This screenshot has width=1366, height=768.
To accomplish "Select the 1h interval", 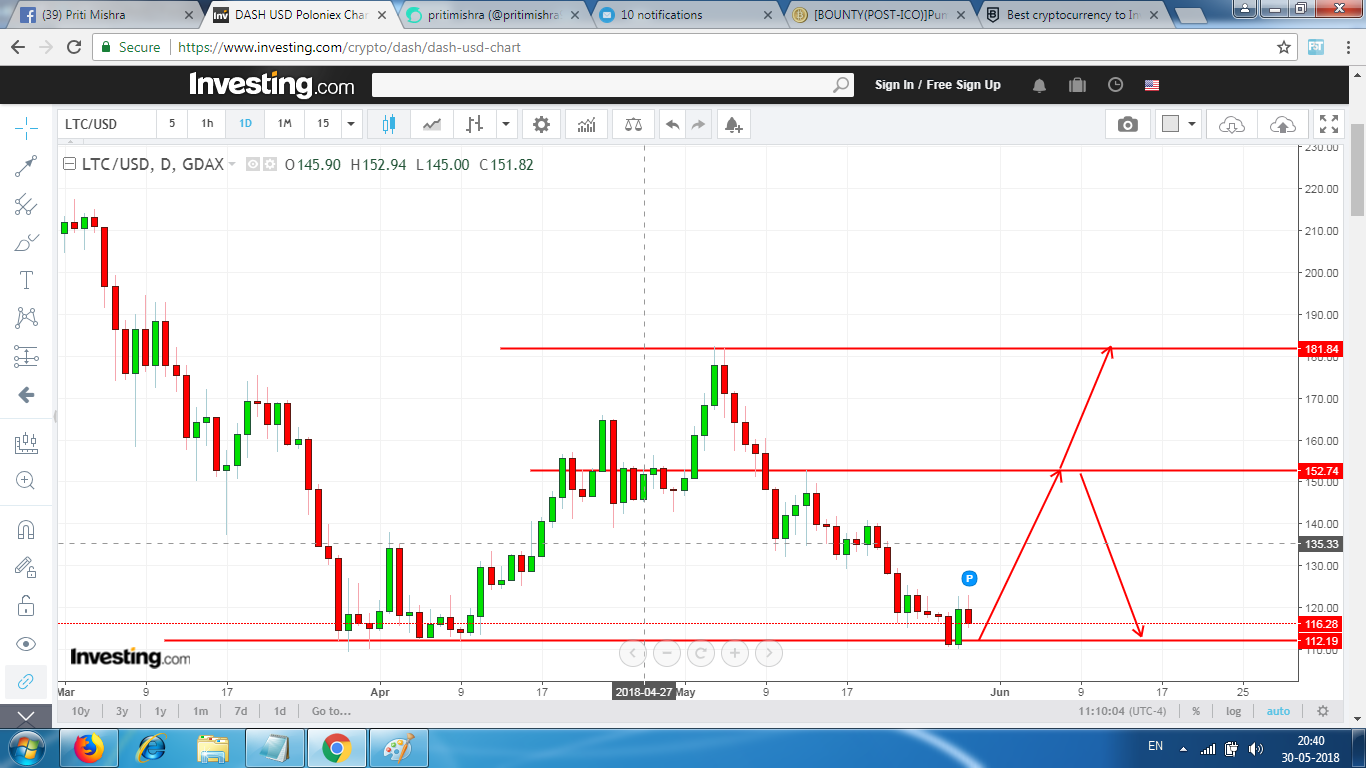I will (207, 124).
